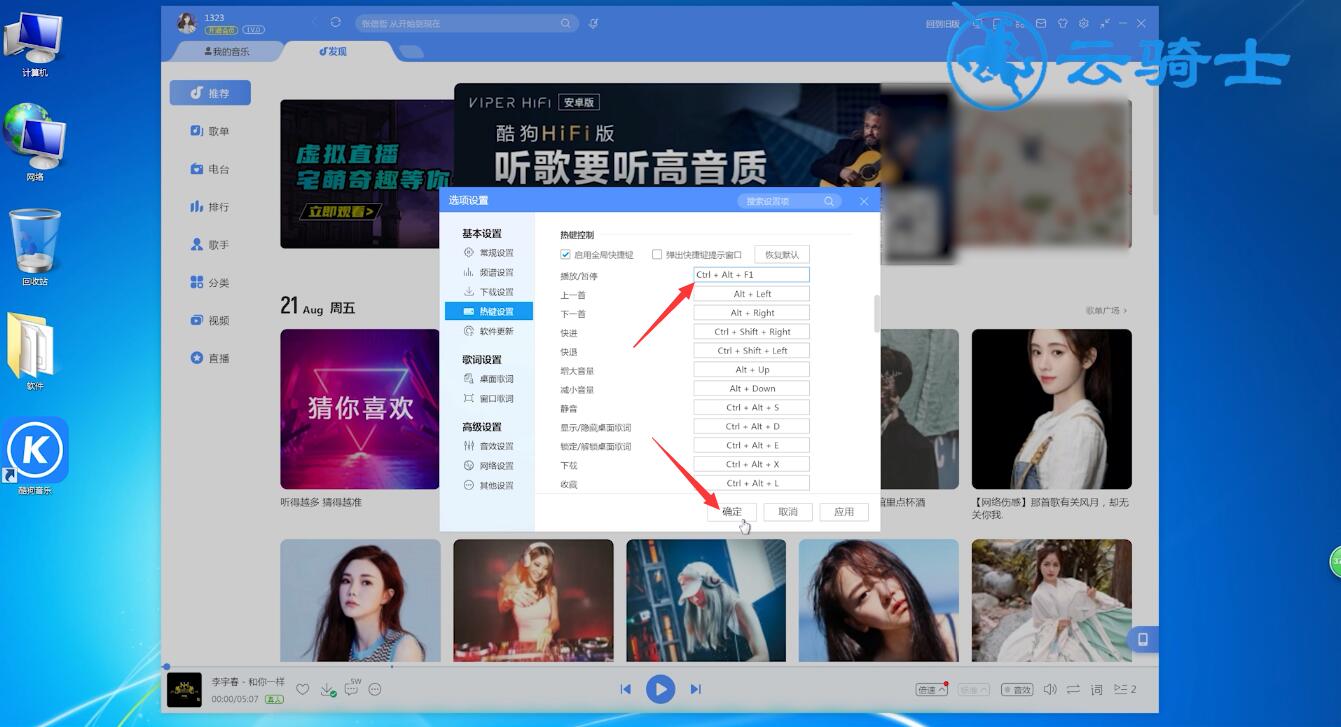Open the 音效 sound effect button
Image resolution: width=1341 pixels, height=727 pixels.
point(1016,689)
